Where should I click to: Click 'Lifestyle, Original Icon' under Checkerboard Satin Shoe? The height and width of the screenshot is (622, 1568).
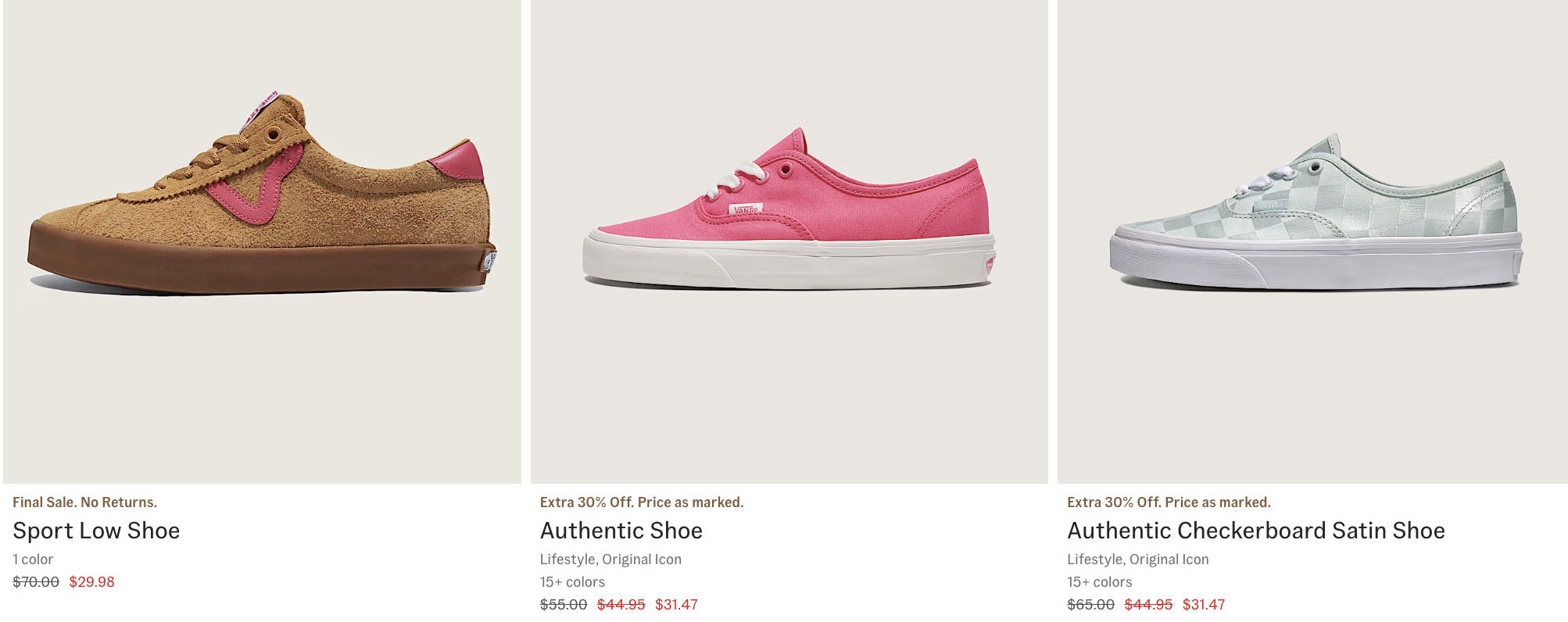[1137, 559]
